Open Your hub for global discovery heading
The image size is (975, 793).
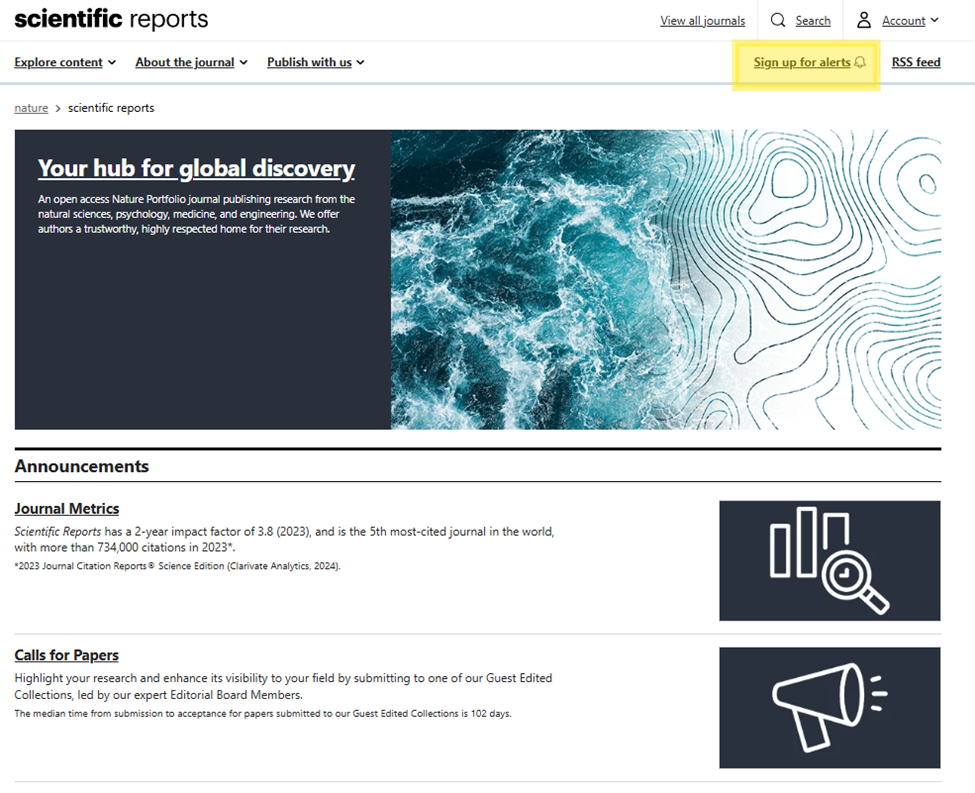pos(196,168)
